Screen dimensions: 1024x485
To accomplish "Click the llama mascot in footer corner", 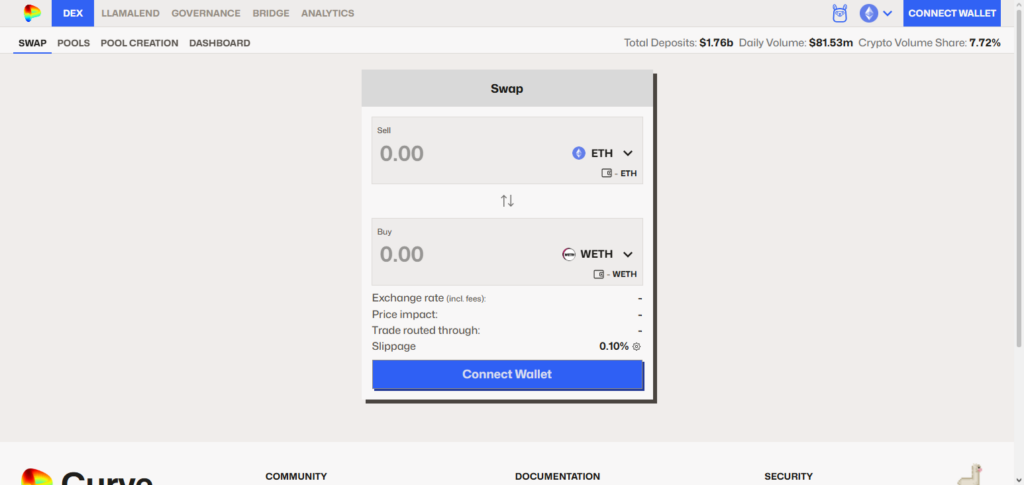I will 969,475.
